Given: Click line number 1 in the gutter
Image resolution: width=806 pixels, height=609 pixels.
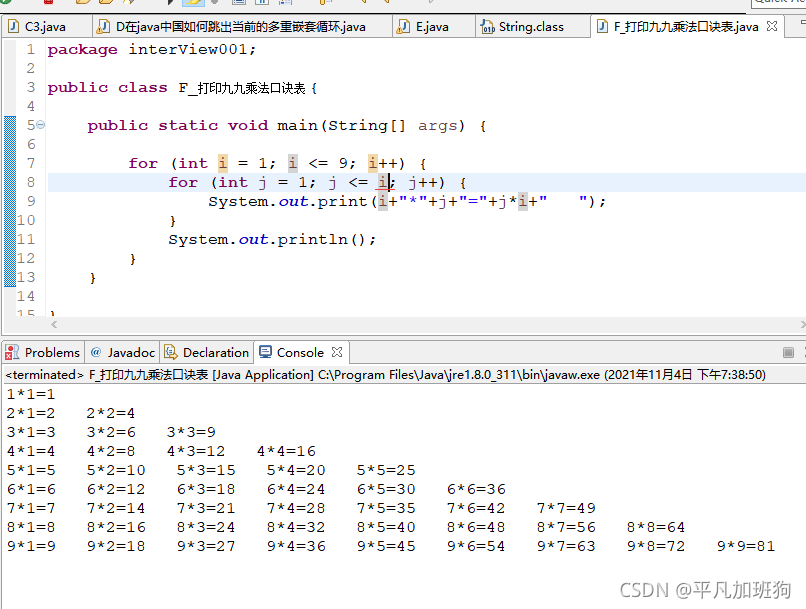Looking at the screenshot, I should [x=31, y=49].
